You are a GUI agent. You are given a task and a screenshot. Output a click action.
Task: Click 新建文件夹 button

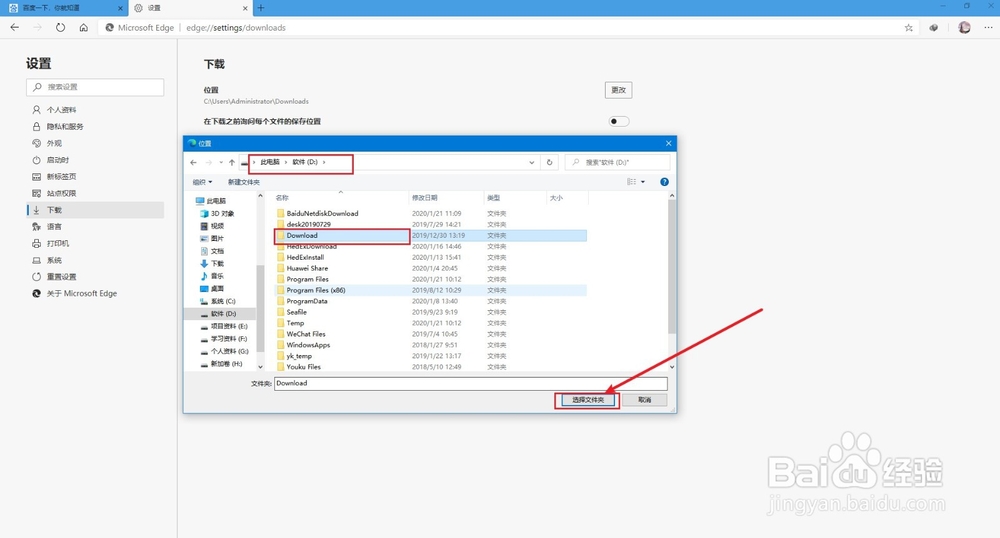tap(244, 182)
